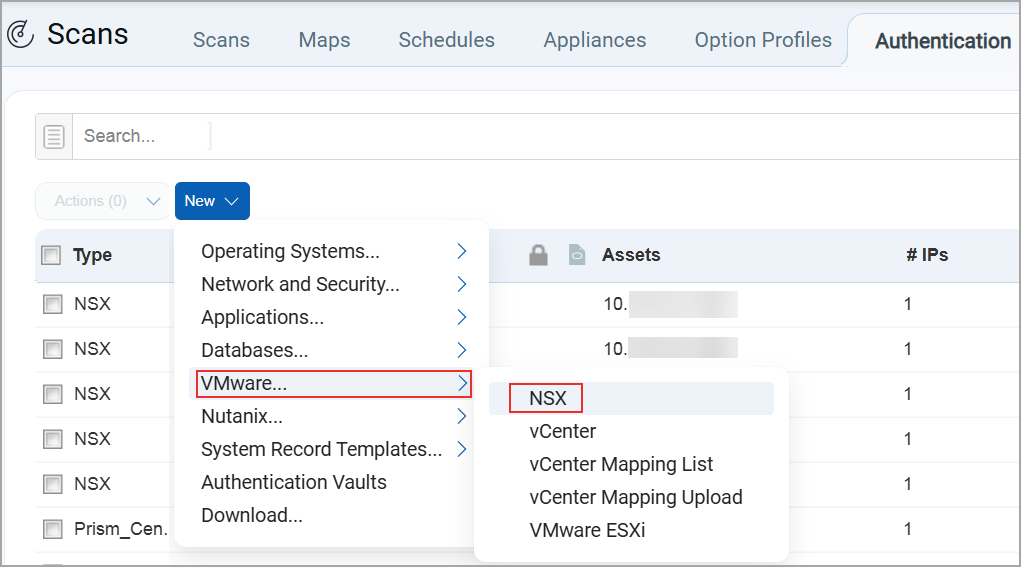This screenshot has width=1021, height=567.
Task: Expand the Applications submenu arrow
Action: [x=462, y=317]
